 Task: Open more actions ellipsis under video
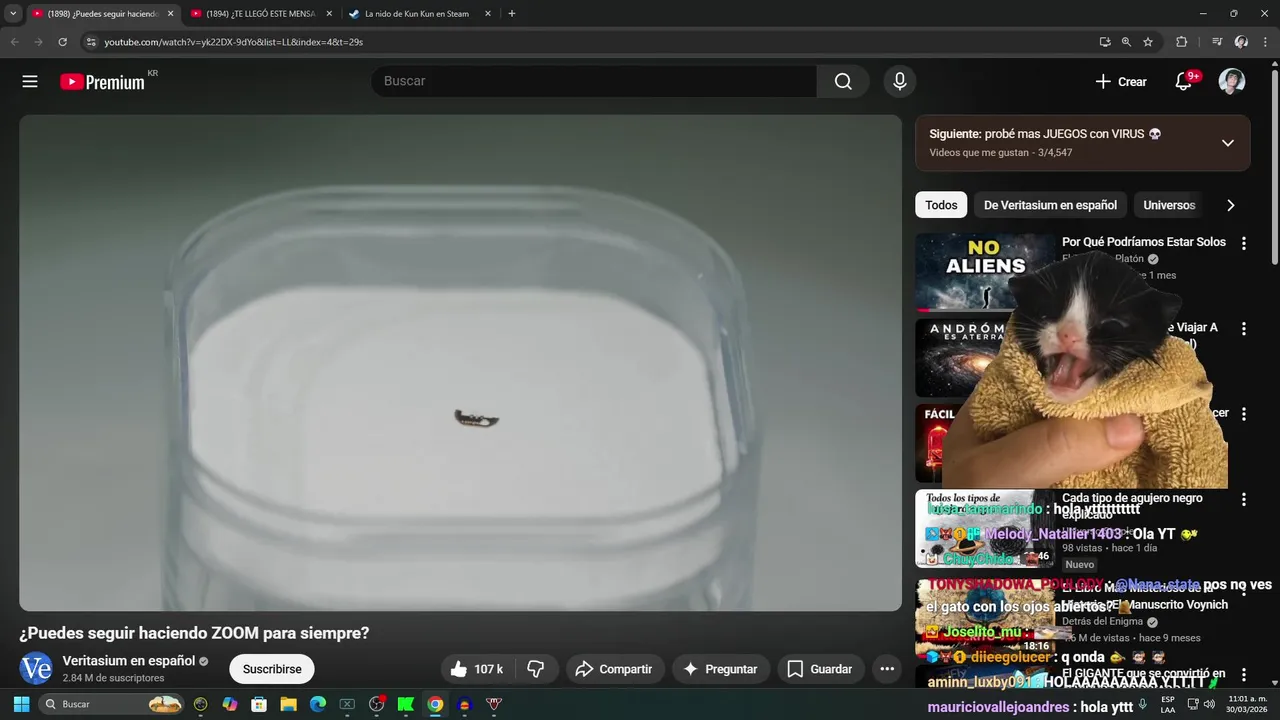tap(887, 669)
